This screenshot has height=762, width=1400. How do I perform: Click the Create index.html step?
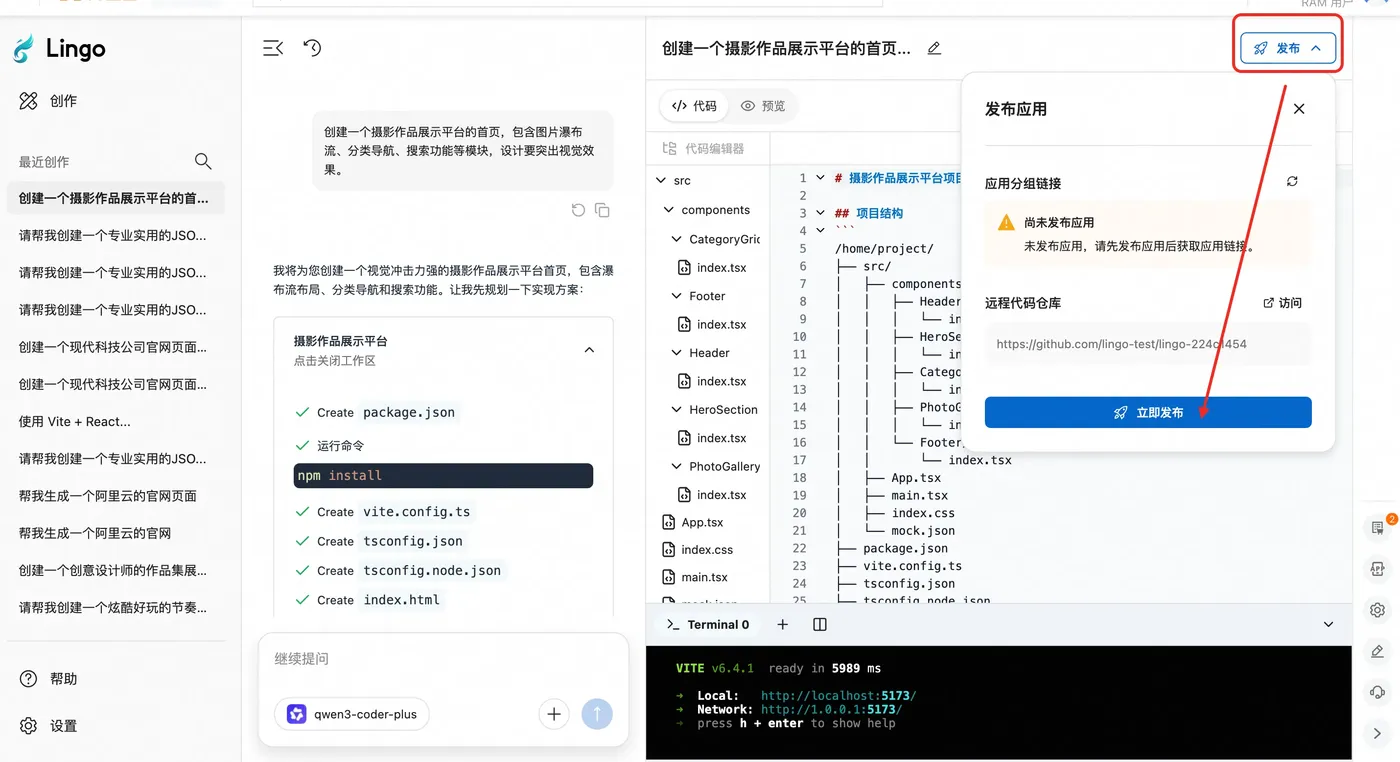(x=370, y=600)
